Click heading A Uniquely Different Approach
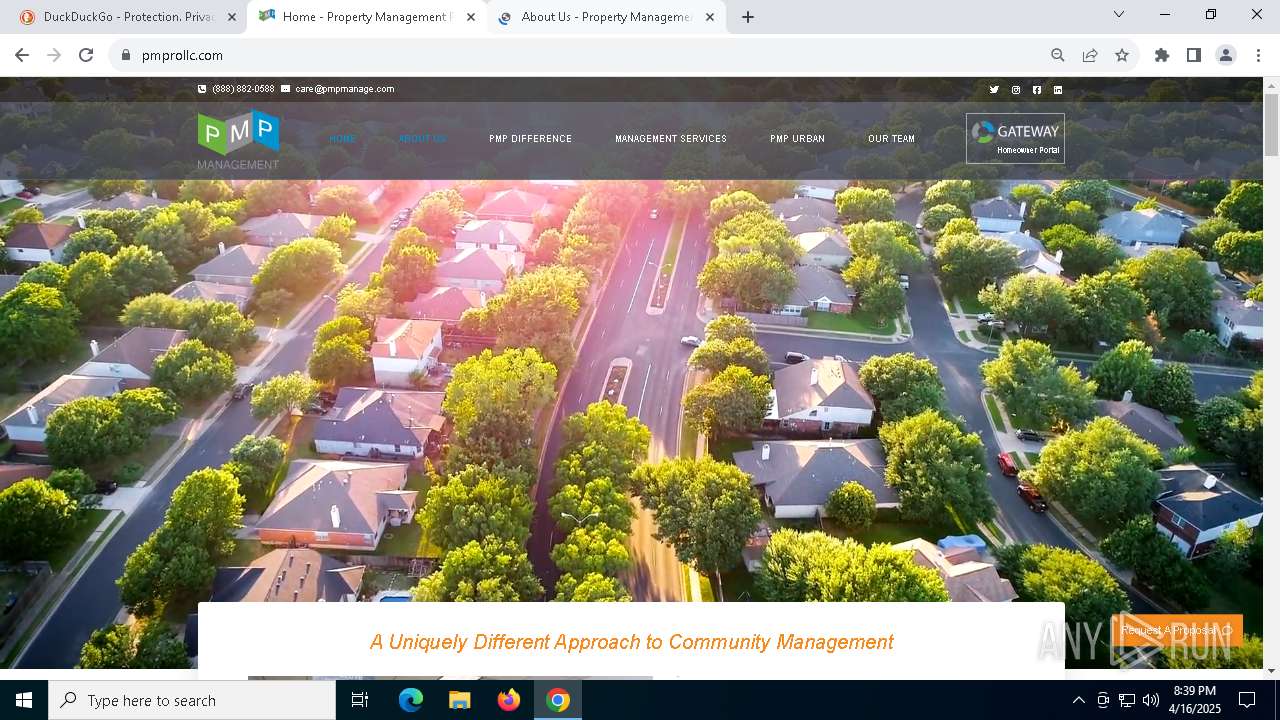This screenshot has width=1280, height=720. pyautogui.click(x=632, y=642)
